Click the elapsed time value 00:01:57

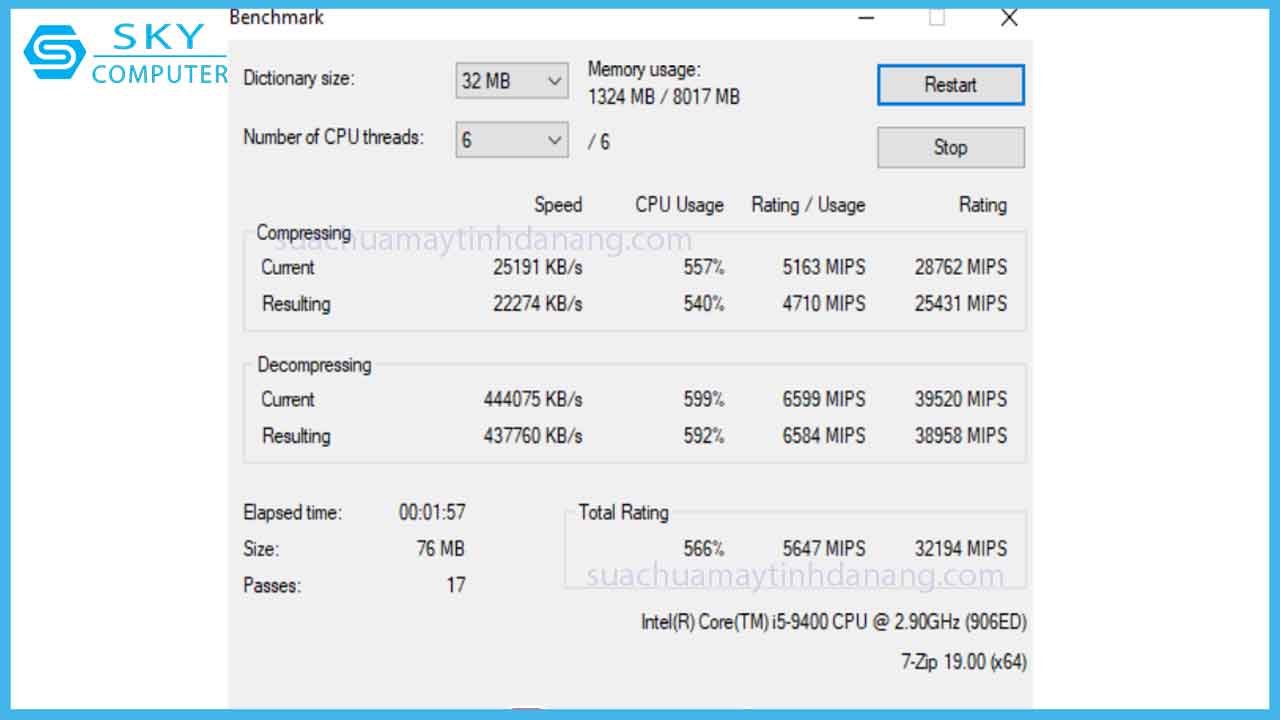(432, 512)
